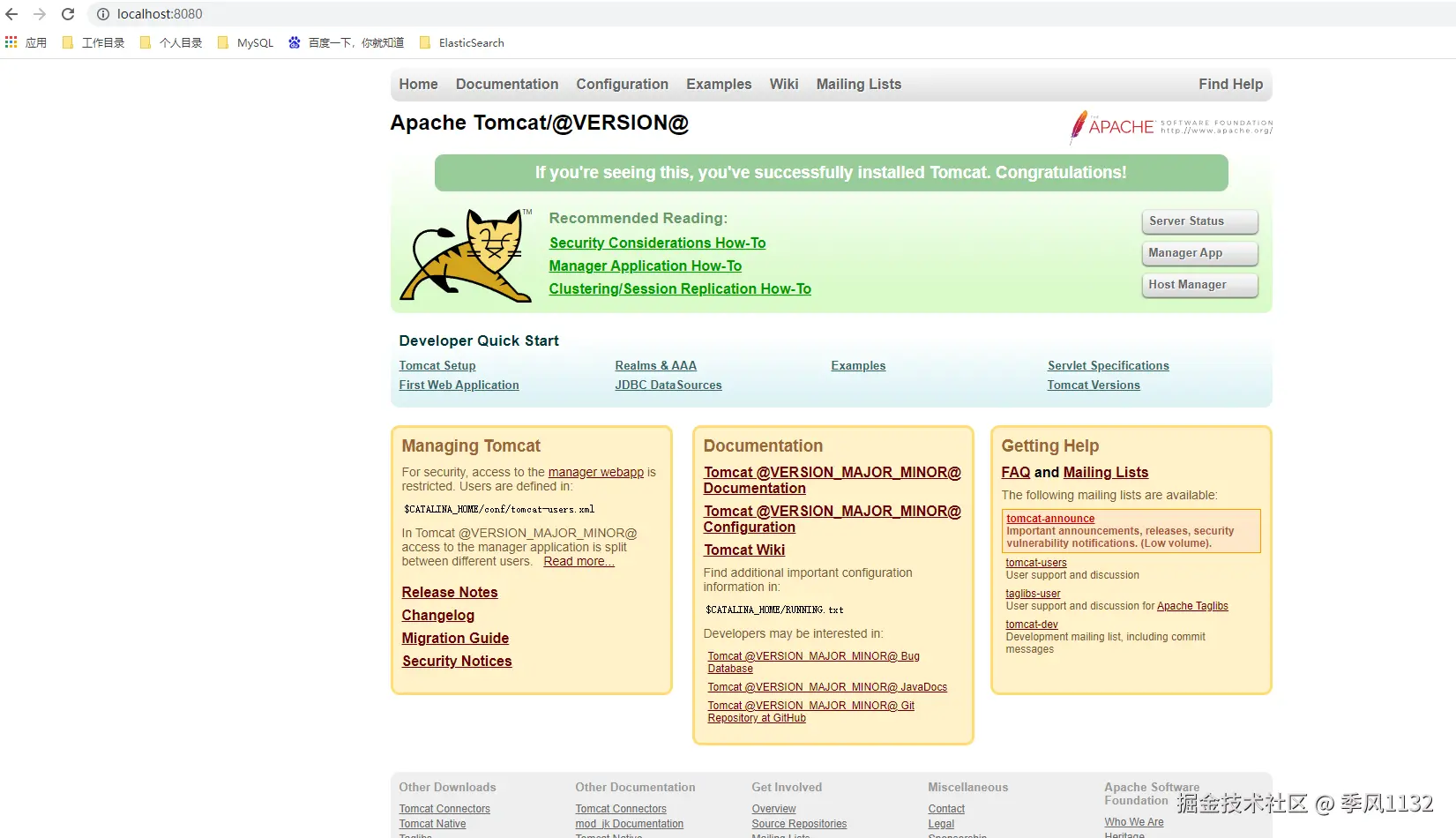Screen dimensions: 1456x838
Task: Click the browser forward arrow
Action: (40, 14)
